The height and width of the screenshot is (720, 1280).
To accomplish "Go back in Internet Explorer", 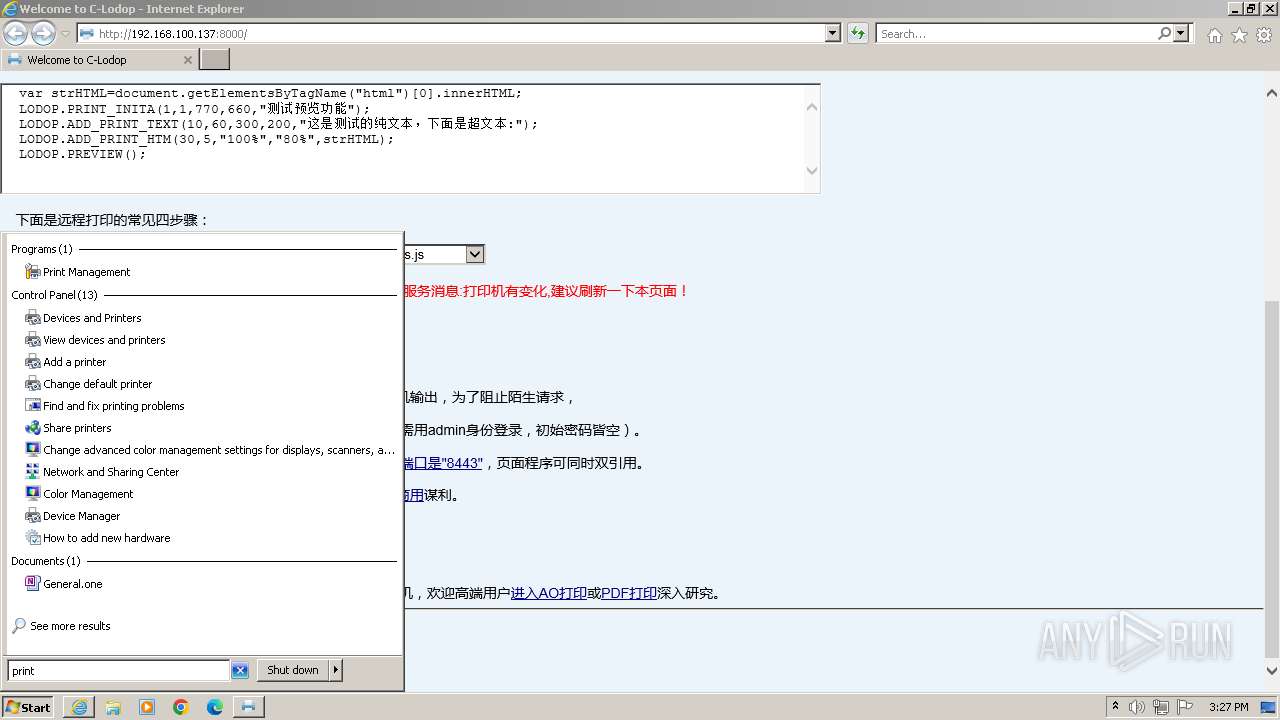I will coord(15,34).
